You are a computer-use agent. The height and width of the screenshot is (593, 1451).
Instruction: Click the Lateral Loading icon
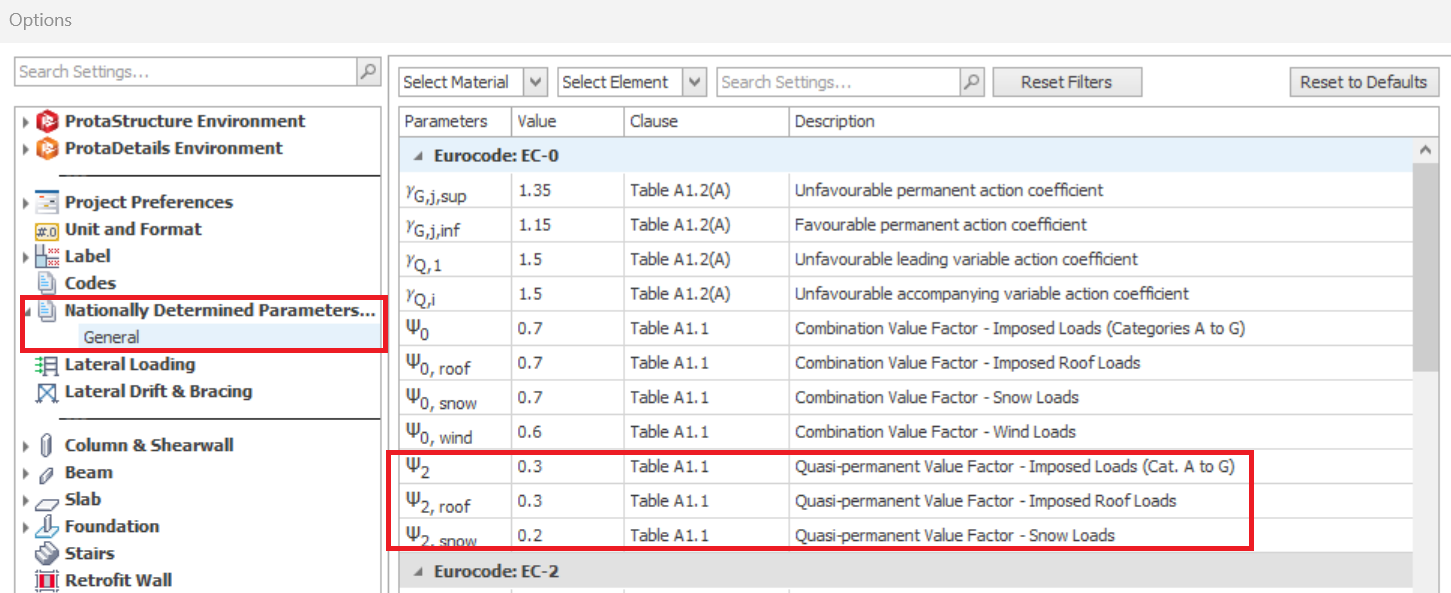47,366
